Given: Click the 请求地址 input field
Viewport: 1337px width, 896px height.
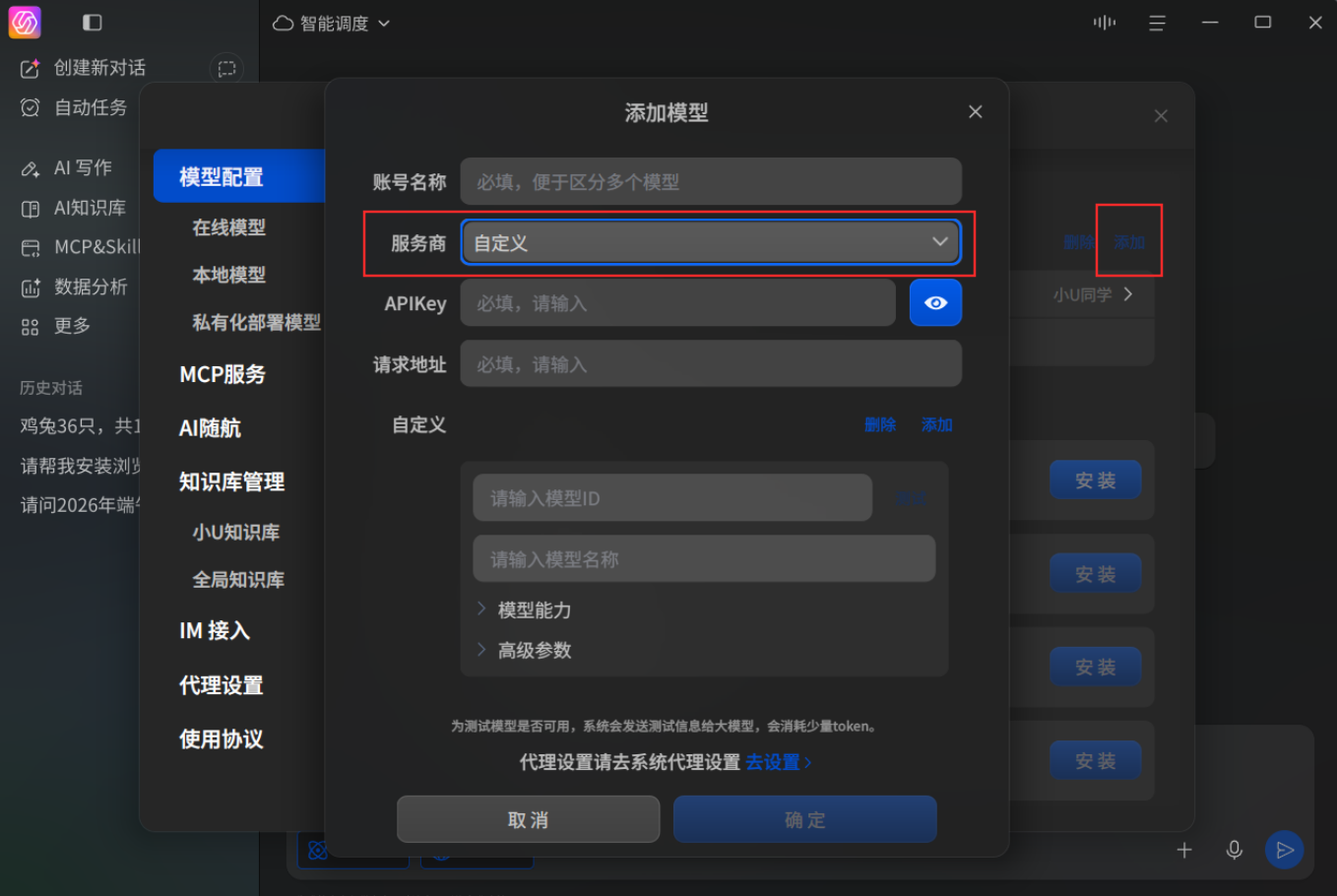Looking at the screenshot, I should (711, 364).
